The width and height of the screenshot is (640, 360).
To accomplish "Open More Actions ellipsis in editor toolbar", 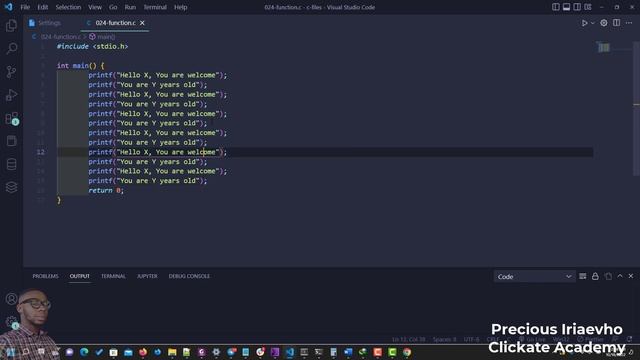I will click(629, 23).
